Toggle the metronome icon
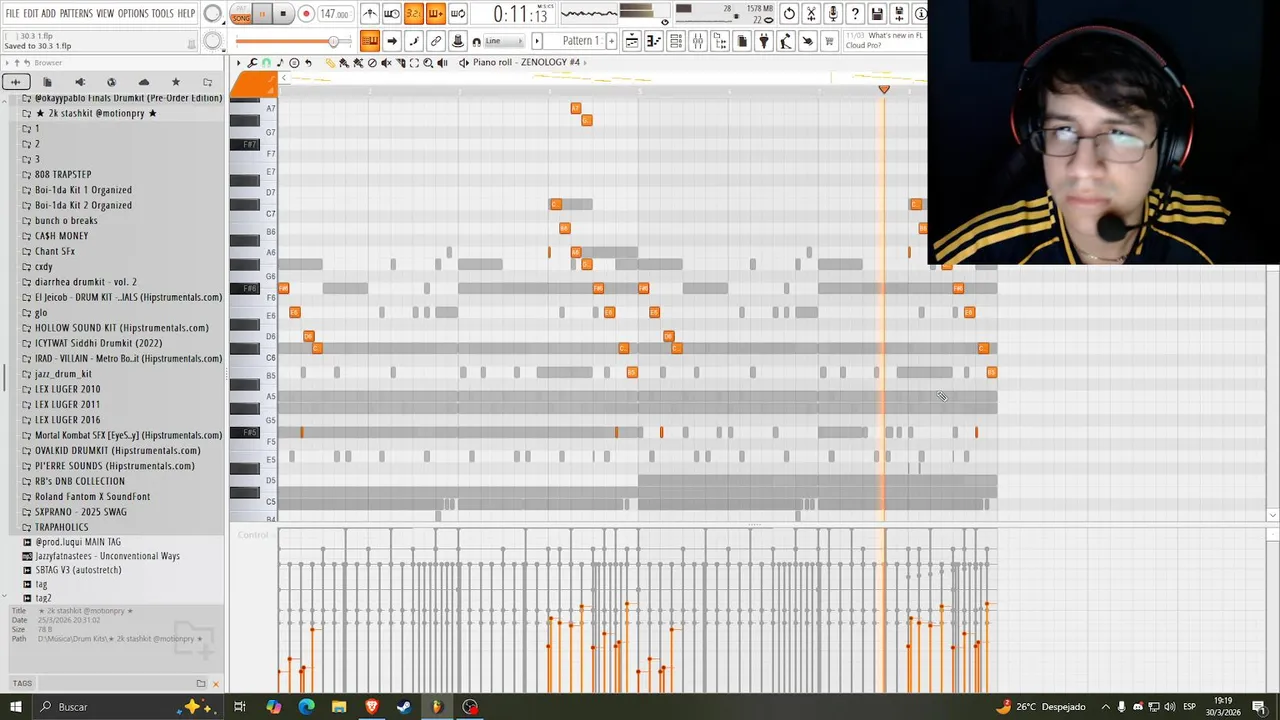The height and width of the screenshot is (720, 1280). tap(370, 14)
